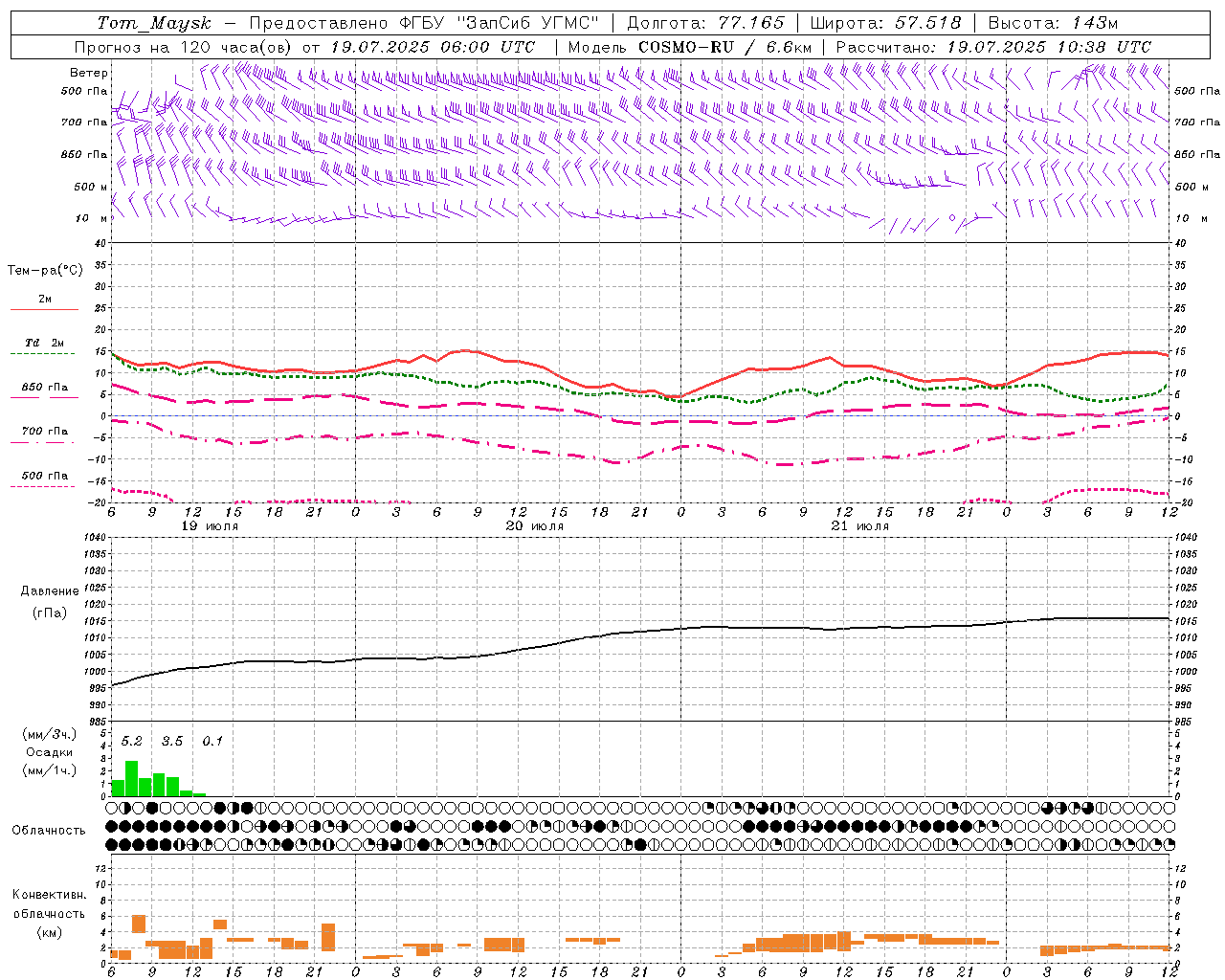1225x980 pixels.
Task: Click the (мм/1ч.) precipitation unit label
Action: (x=50, y=770)
